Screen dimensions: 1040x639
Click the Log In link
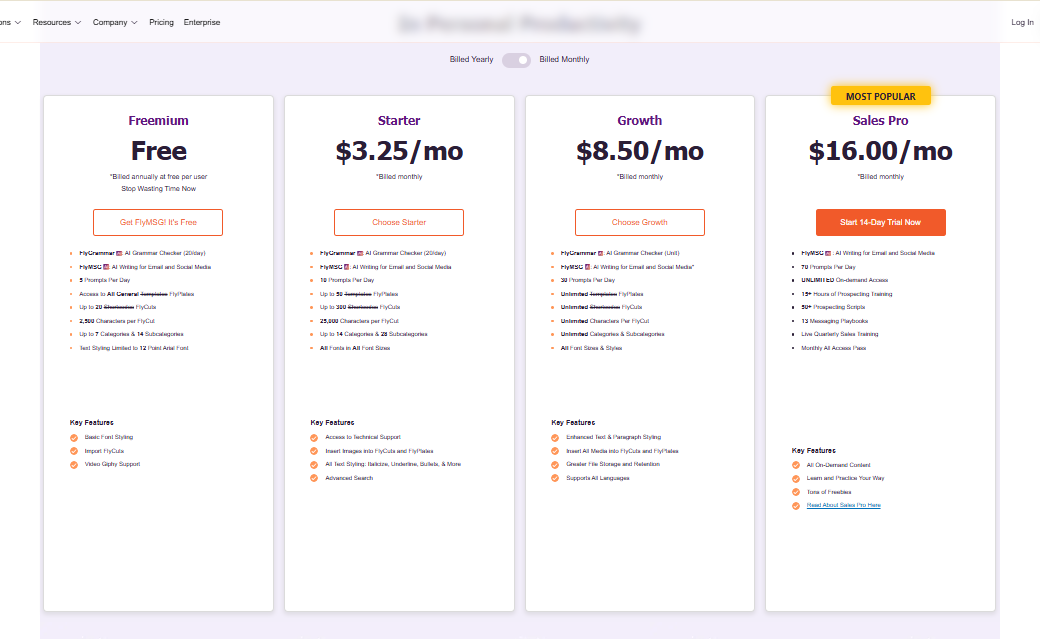1022,22
